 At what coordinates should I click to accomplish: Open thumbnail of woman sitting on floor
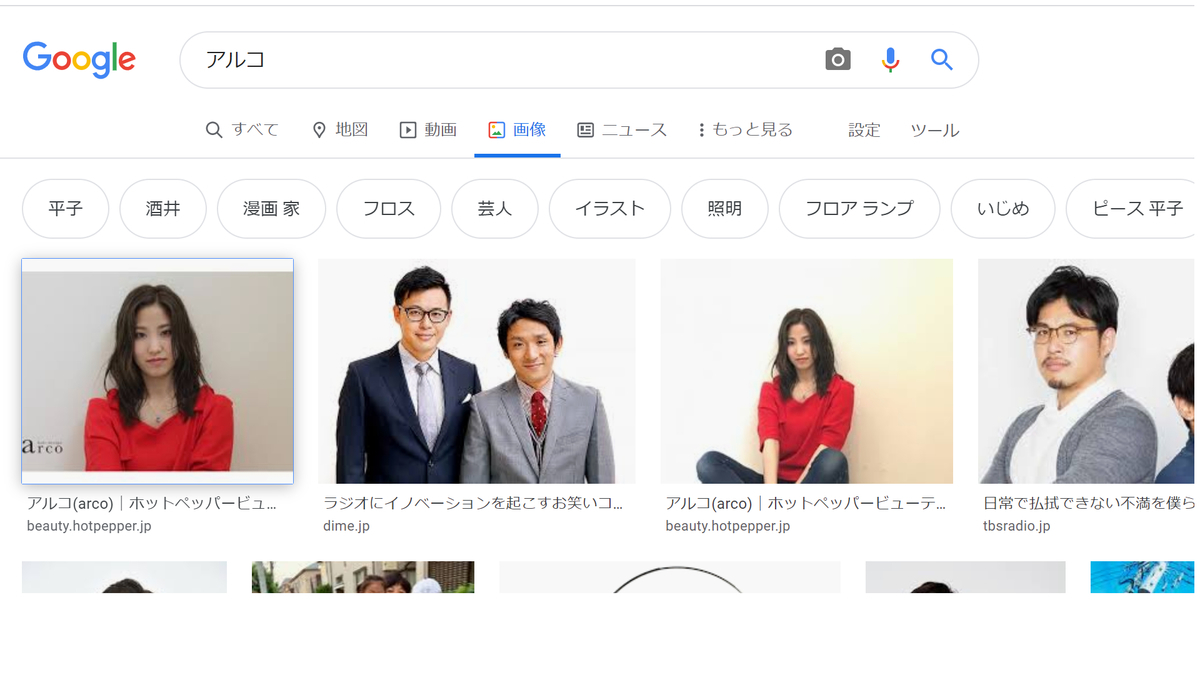[807, 371]
